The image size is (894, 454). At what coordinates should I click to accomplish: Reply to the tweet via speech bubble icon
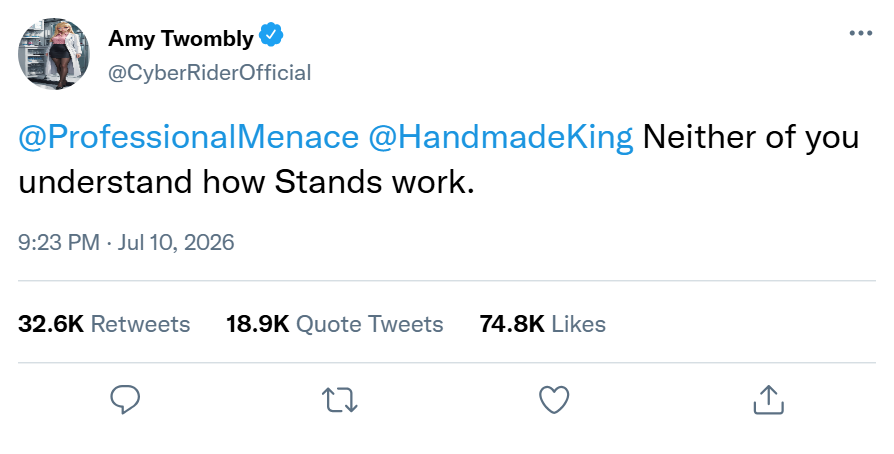point(125,399)
